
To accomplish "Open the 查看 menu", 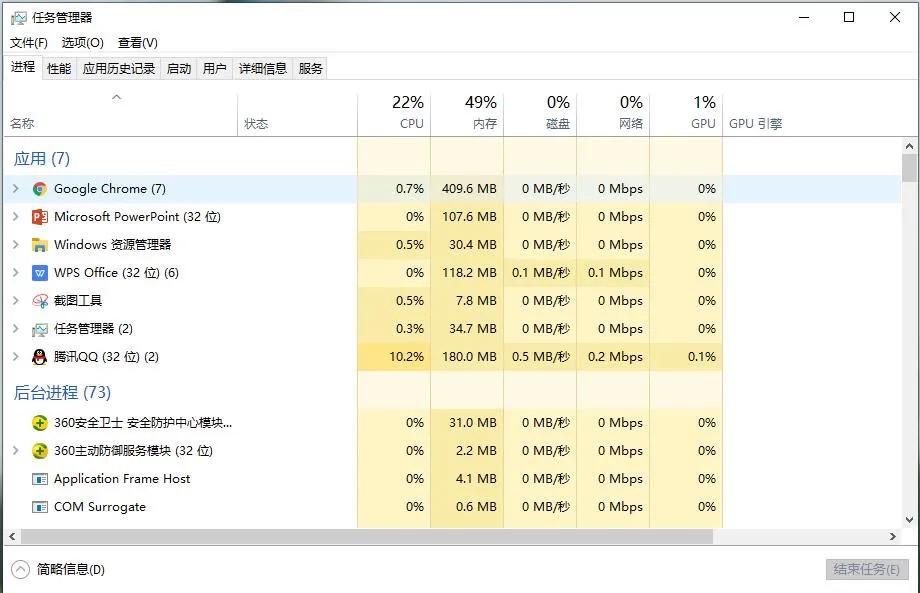I will (x=138, y=42).
